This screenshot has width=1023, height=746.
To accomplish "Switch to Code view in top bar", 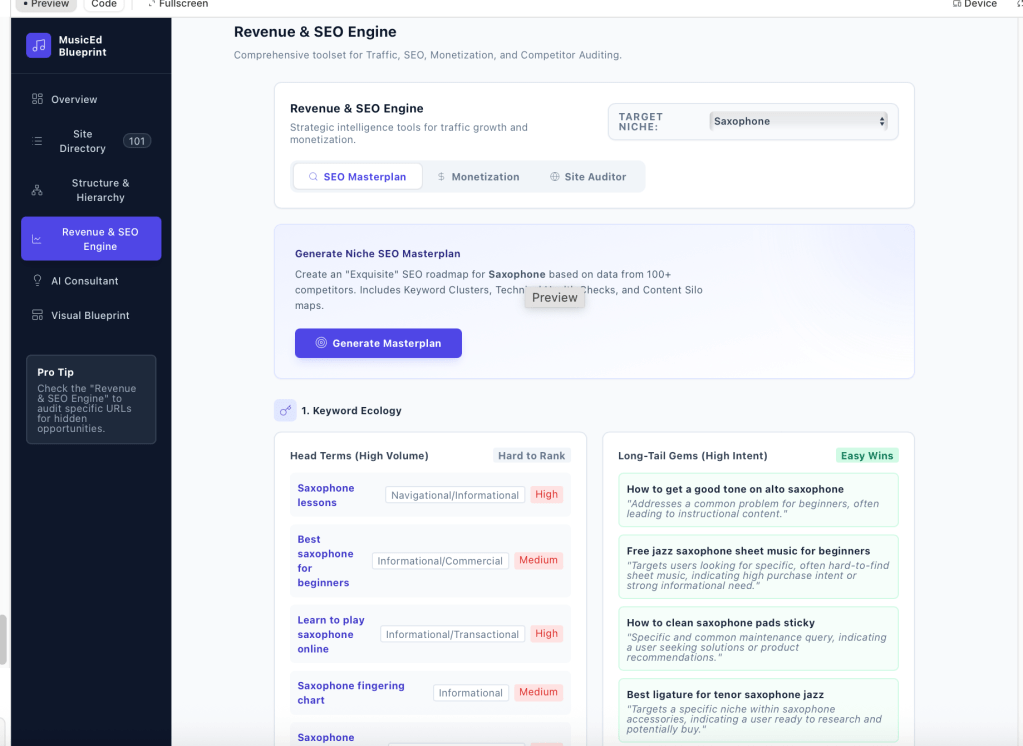I will [104, 4].
